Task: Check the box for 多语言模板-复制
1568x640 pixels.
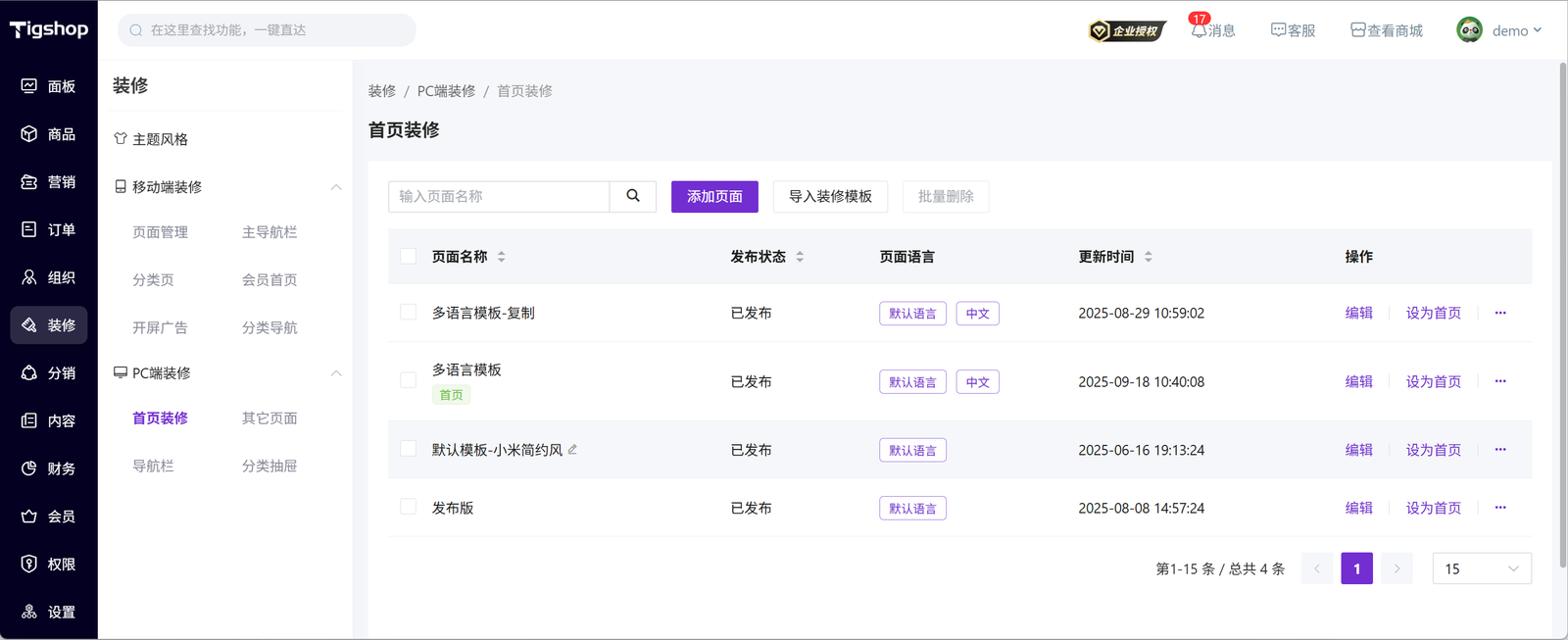Action: pyautogui.click(x=409, y=313)
